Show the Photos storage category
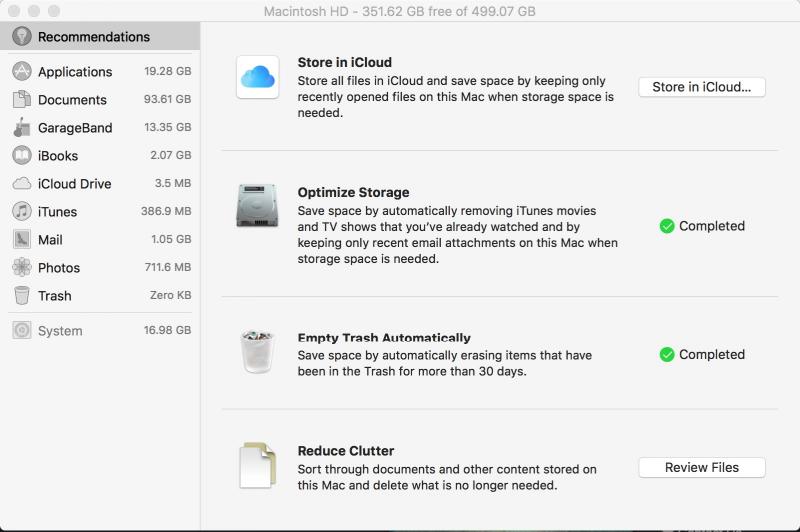The width and height of the screenshot is (800, 532). pyautogui.click(x=100, y=267)
